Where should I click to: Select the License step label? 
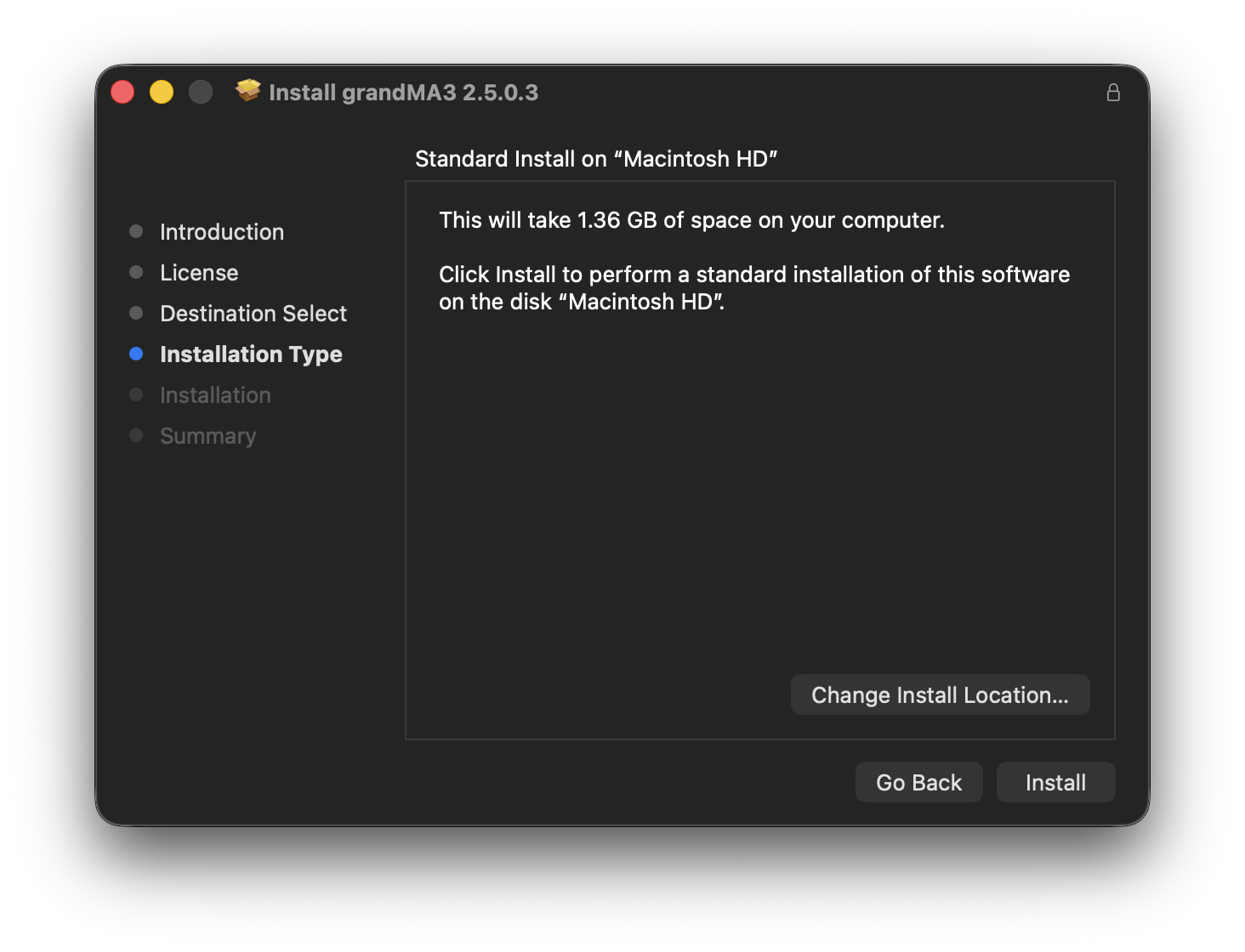tap(199, 273)
